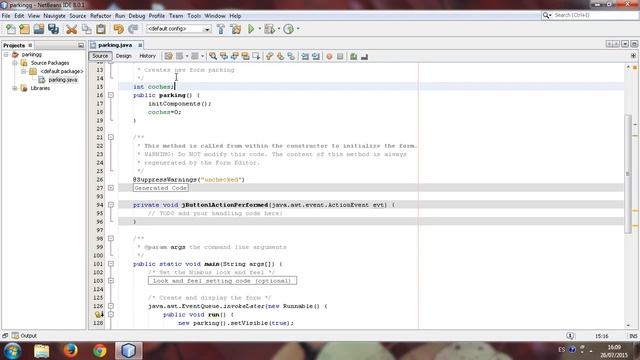The height and width of the screenshot is (360, 640).
Task: Open the Debug Project dropdown arrow
Action: [279, 29]
